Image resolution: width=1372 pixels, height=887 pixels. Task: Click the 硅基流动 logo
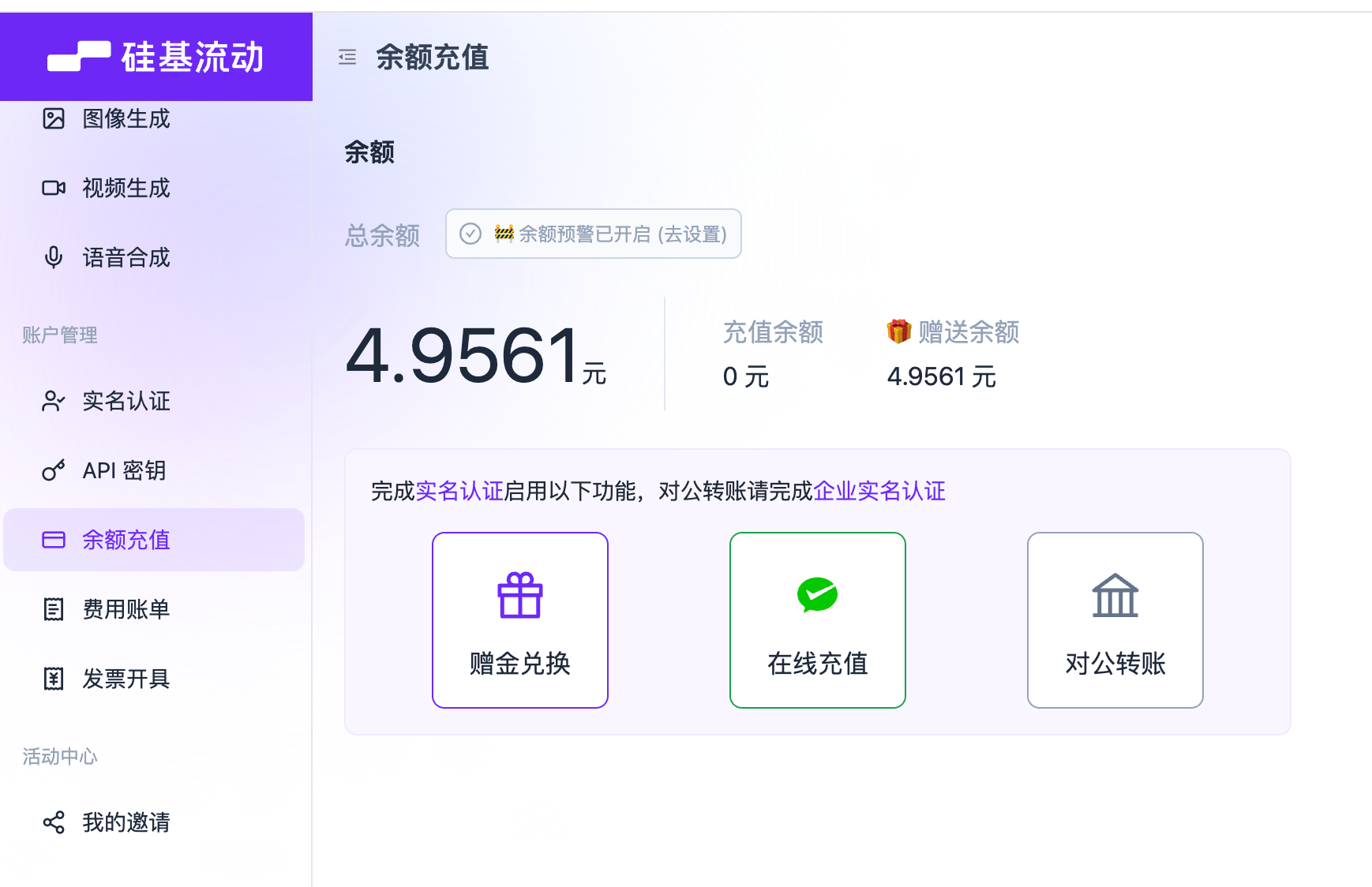click(157, 56)
